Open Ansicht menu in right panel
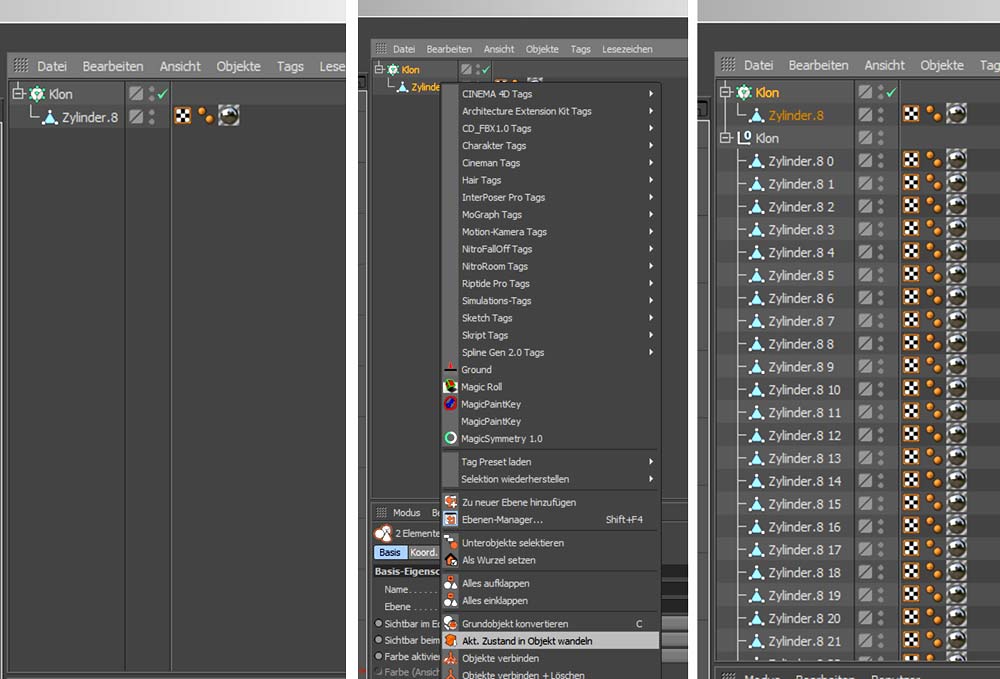This screenshot has height=679, width=1000. [884, 65]
